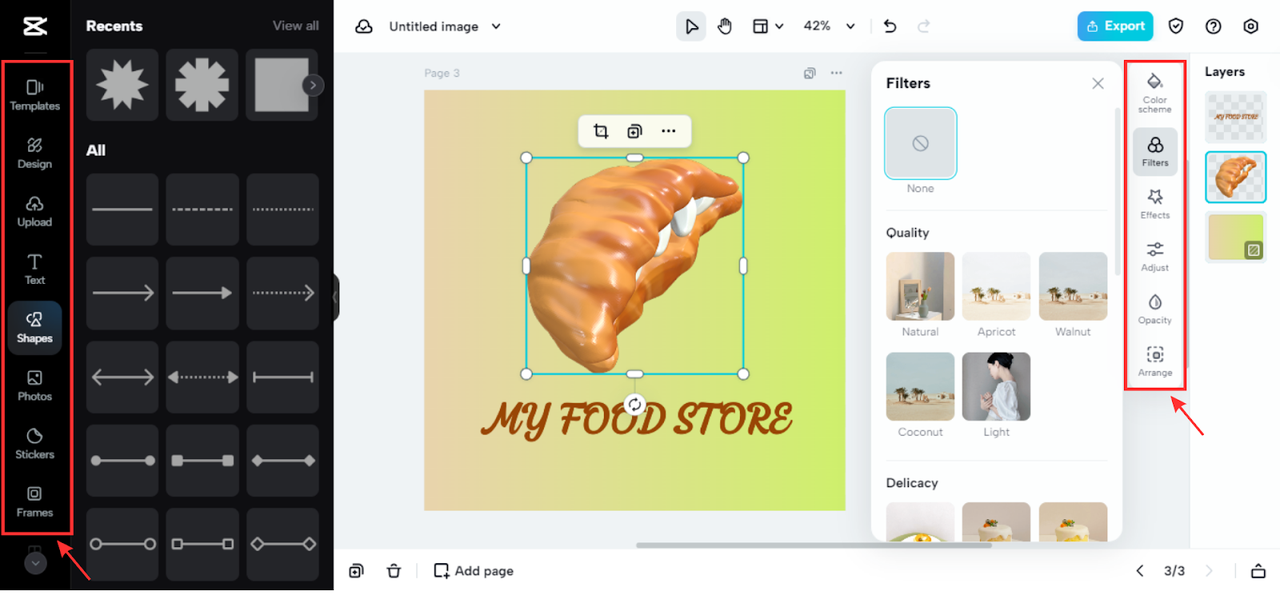The image size is (1280, 595).
Task: Open the Frames sidebar panel
Action: tap(35, 501)
